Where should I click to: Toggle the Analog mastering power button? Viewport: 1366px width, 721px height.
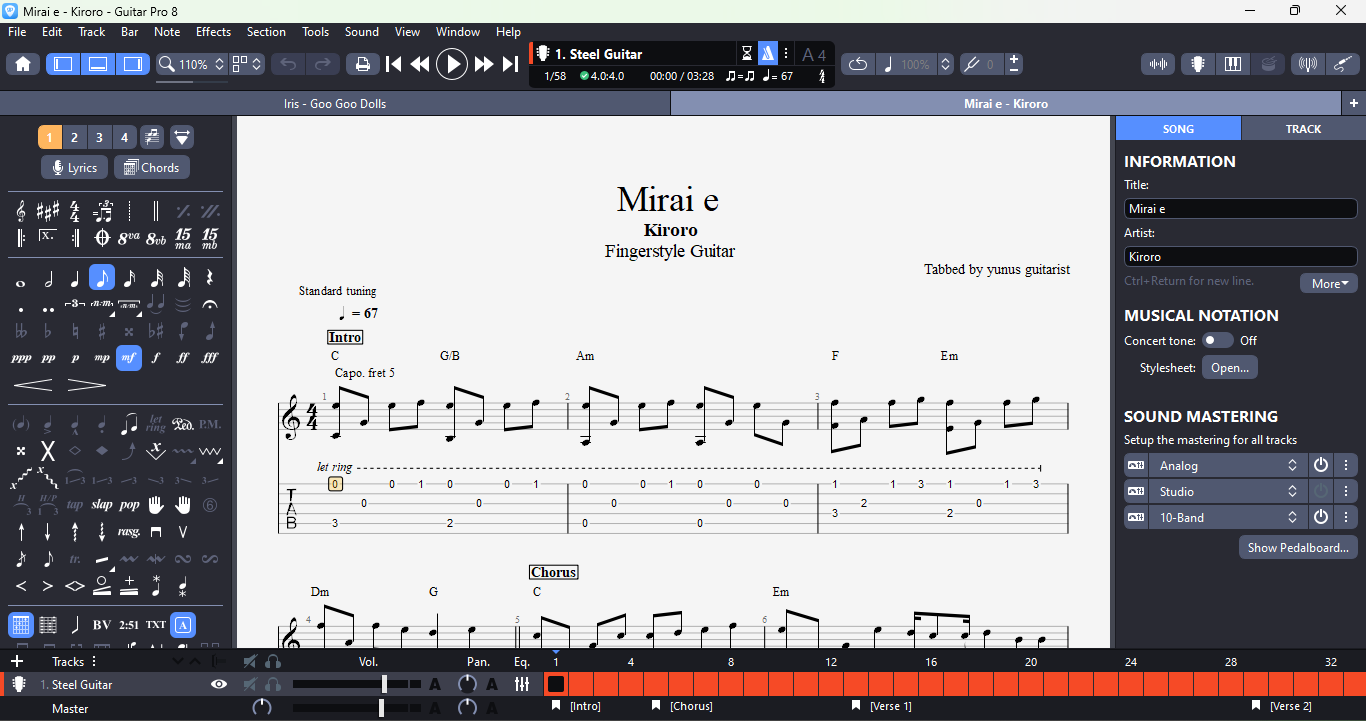(1321, 466)
